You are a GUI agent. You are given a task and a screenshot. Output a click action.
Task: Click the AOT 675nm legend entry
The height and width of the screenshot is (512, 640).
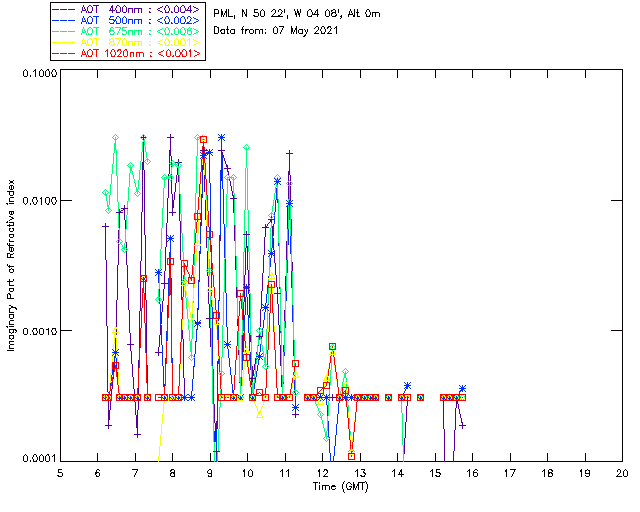click(x=127, y=31)
